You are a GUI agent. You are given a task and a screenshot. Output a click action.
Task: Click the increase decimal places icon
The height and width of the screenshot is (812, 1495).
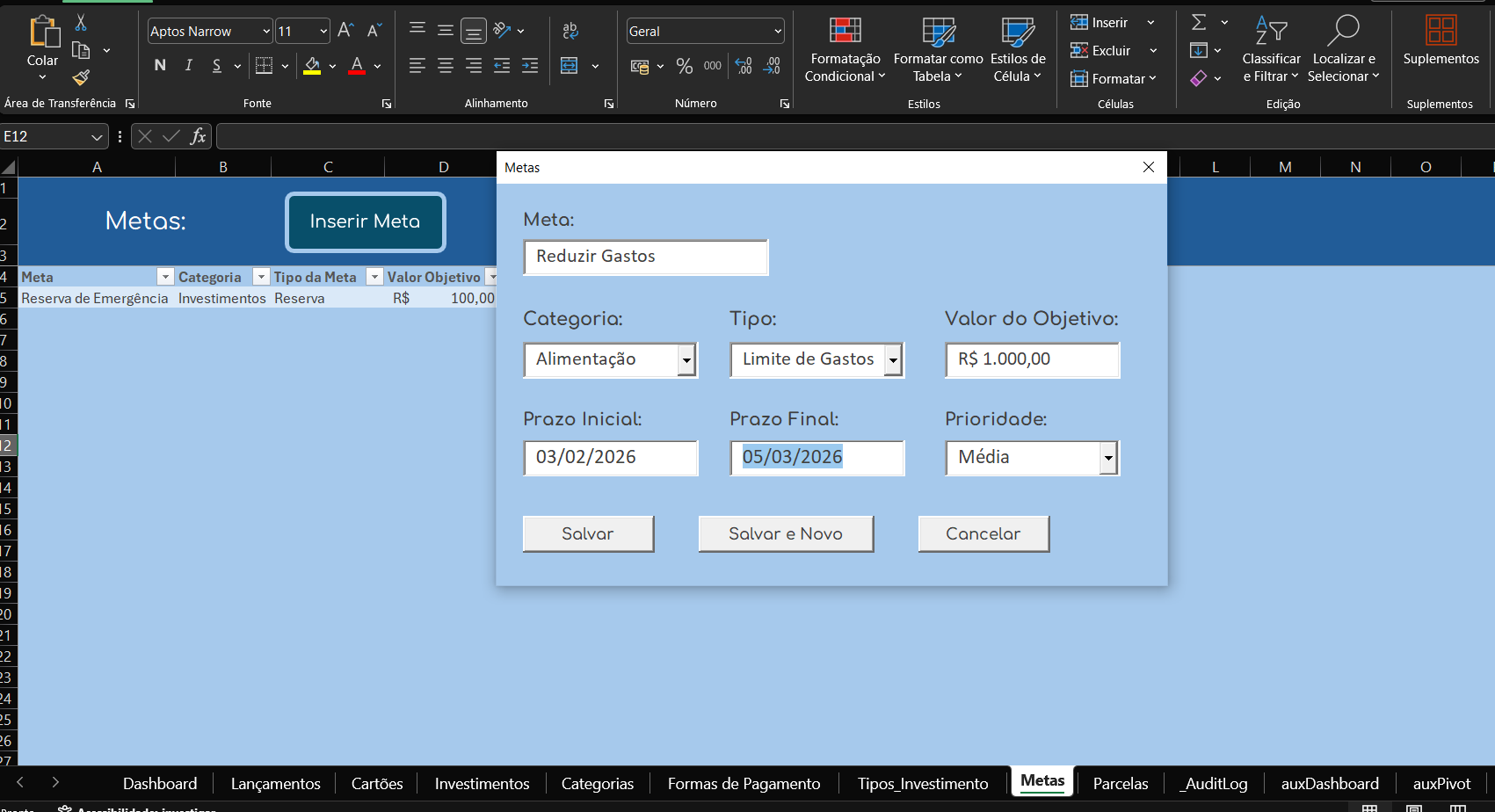[x=744, y=66]
